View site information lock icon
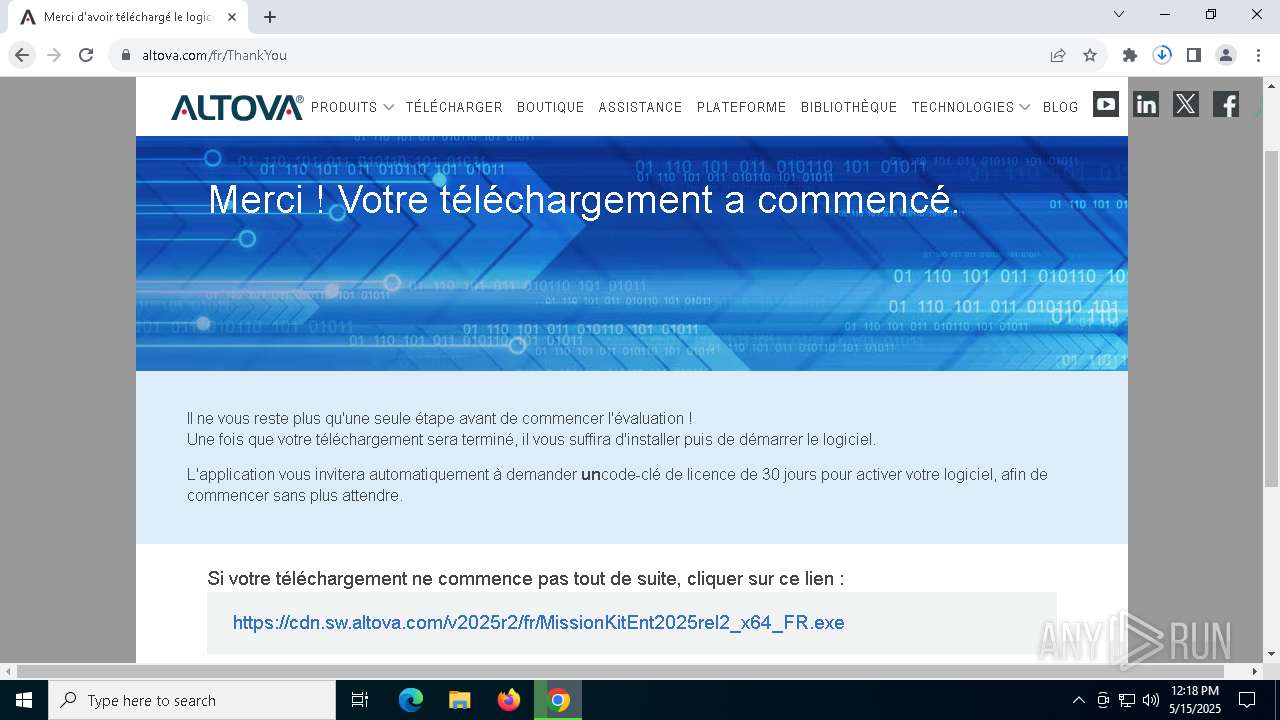The width and height of the screenshot is (1280, 720). 126,55
